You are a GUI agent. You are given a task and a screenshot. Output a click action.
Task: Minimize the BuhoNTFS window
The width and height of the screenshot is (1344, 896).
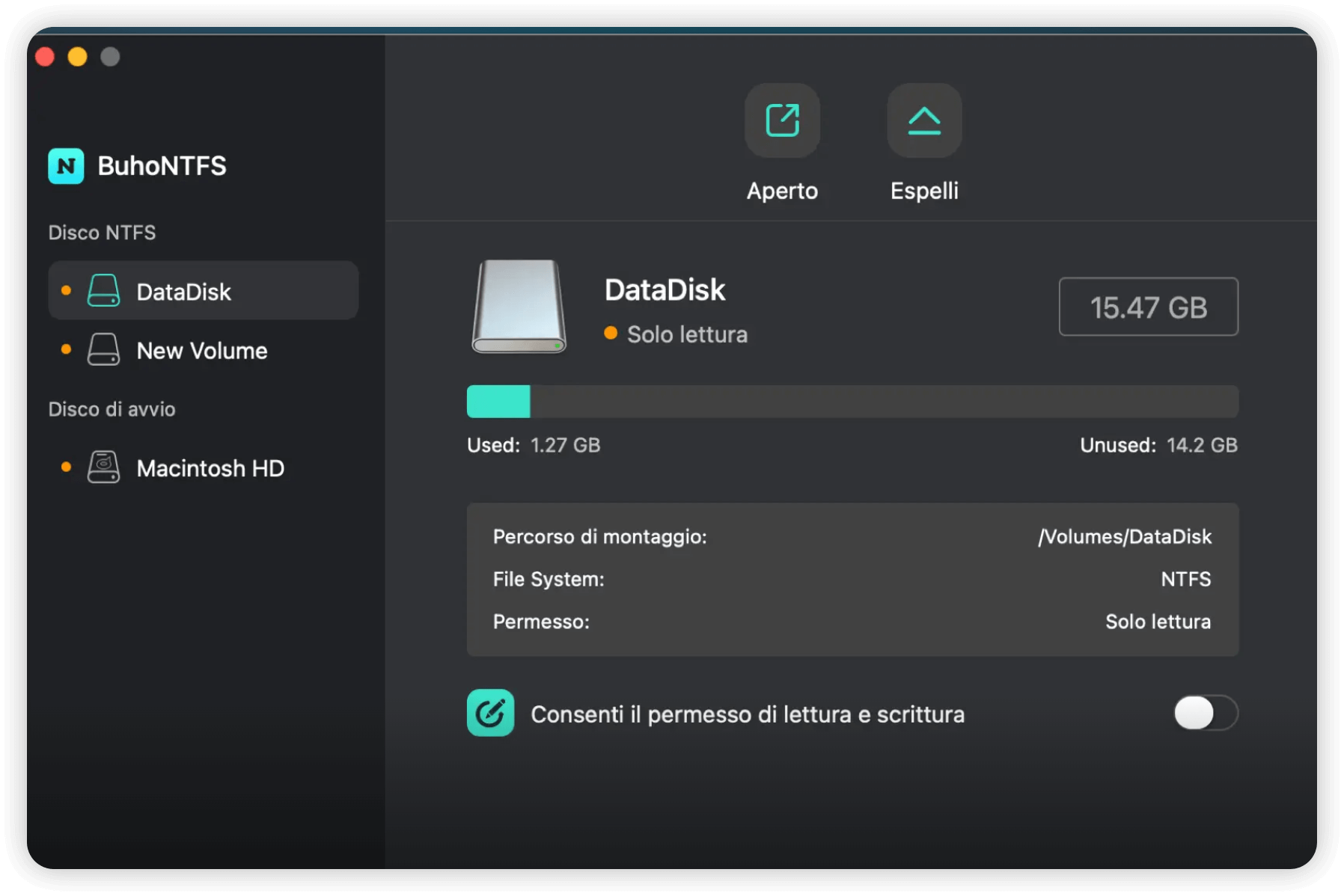[78, 57]
